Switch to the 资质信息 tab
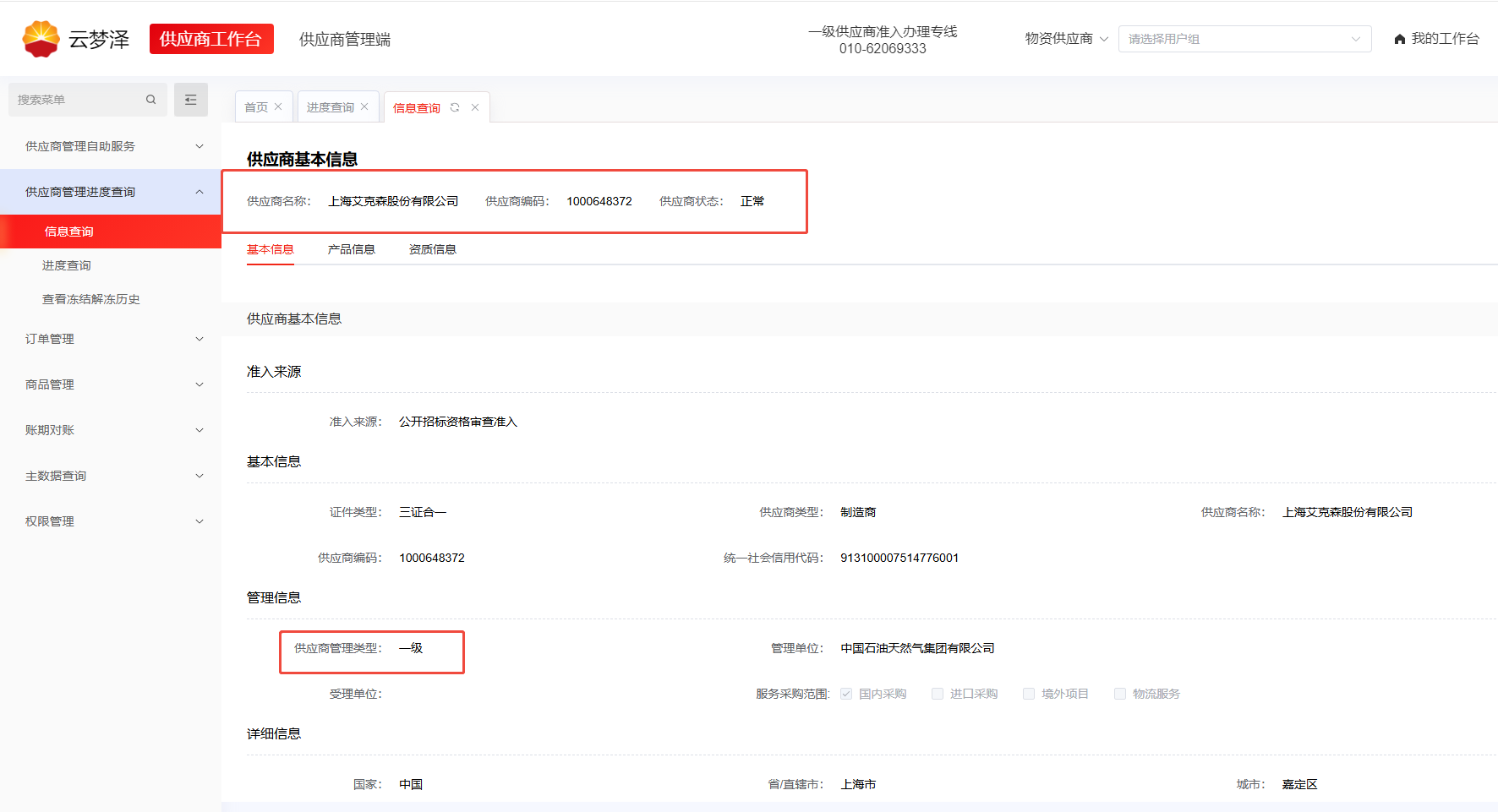Screen dimensions: 1498x812 pos(432,249)
